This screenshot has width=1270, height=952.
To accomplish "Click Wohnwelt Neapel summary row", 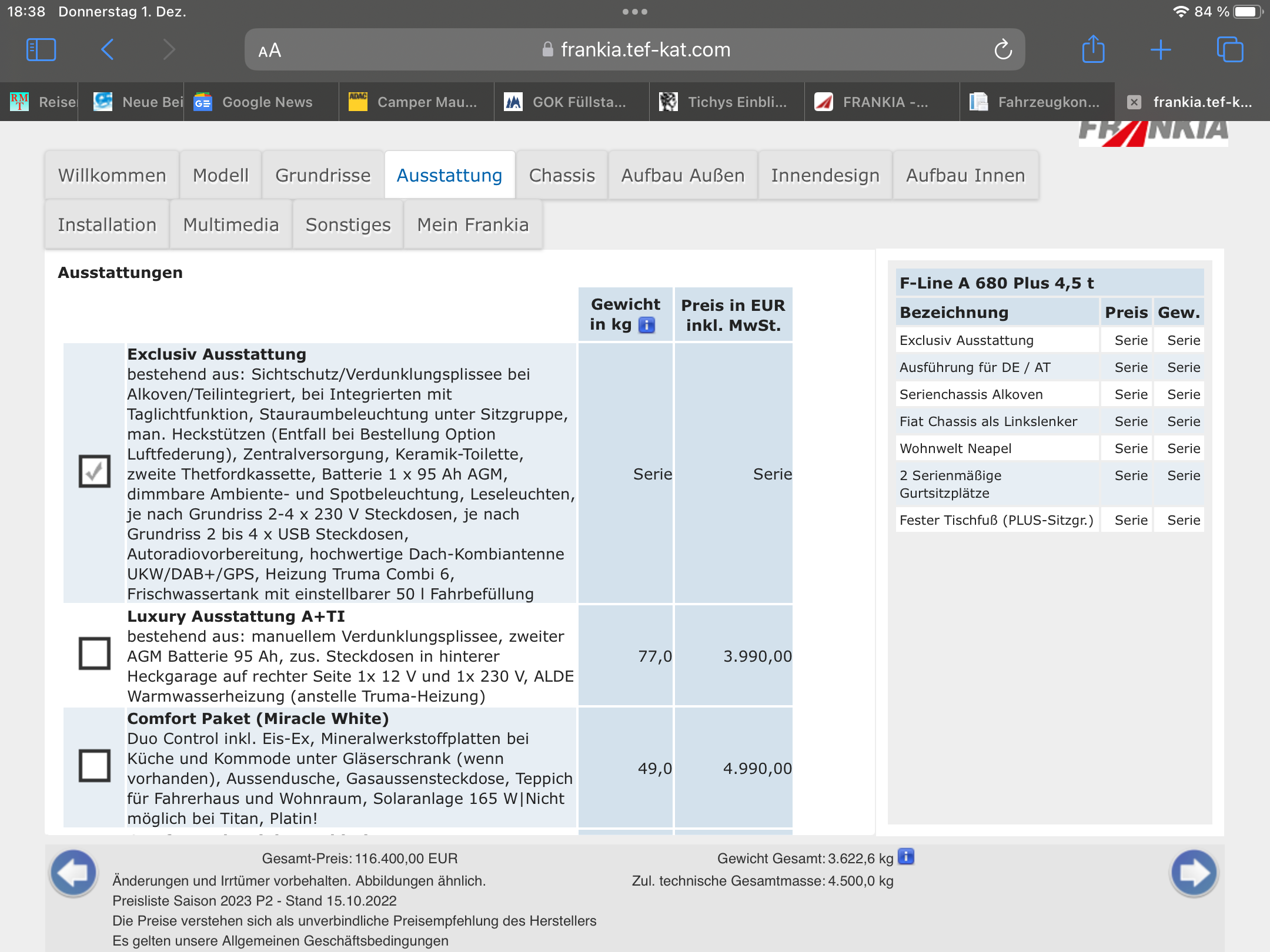I will tap(1050, 448).
